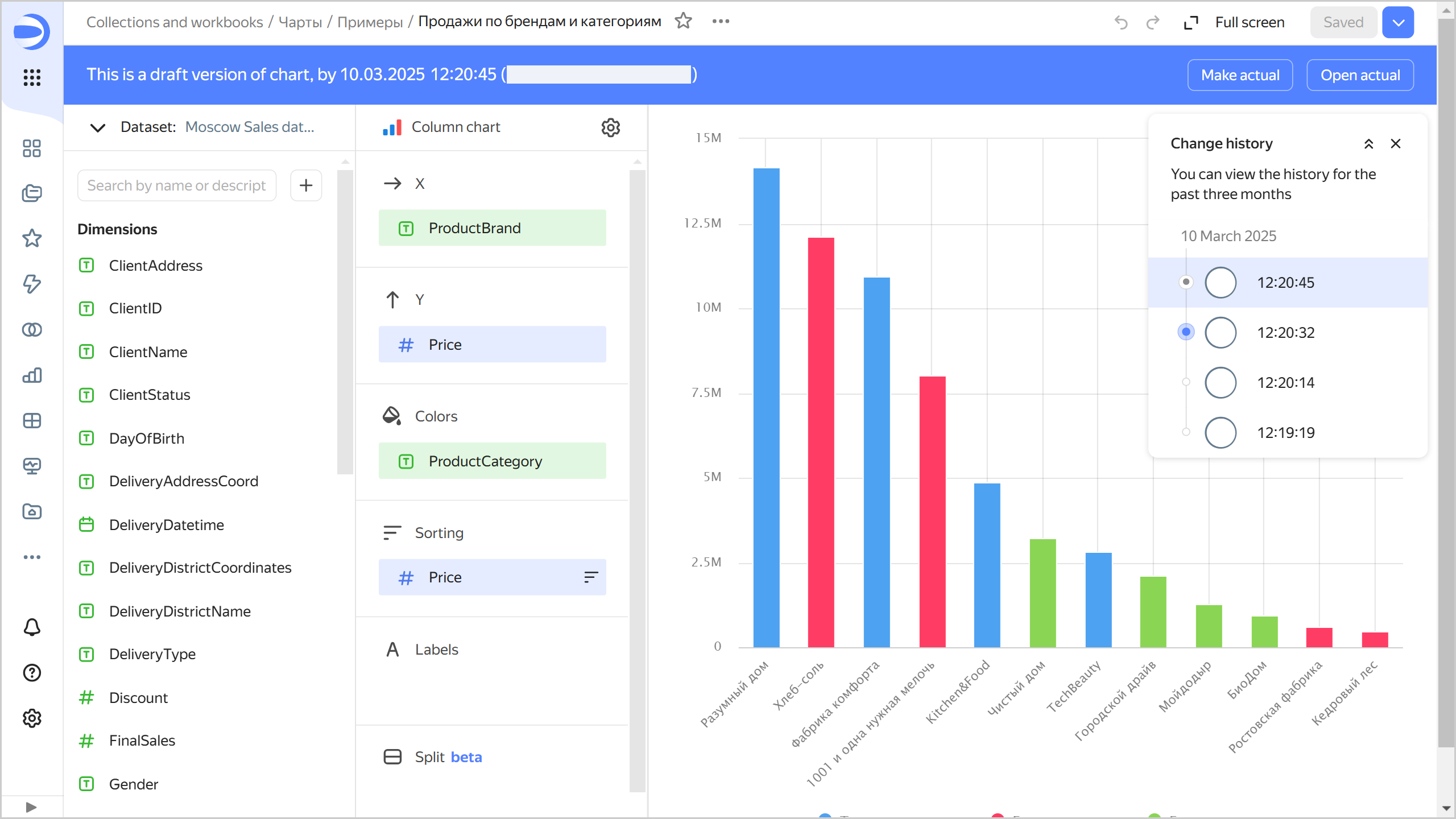This screenshot has height=819, width=1456.
Task: Add new field with plus button
Action: click(x=306, y=185)
